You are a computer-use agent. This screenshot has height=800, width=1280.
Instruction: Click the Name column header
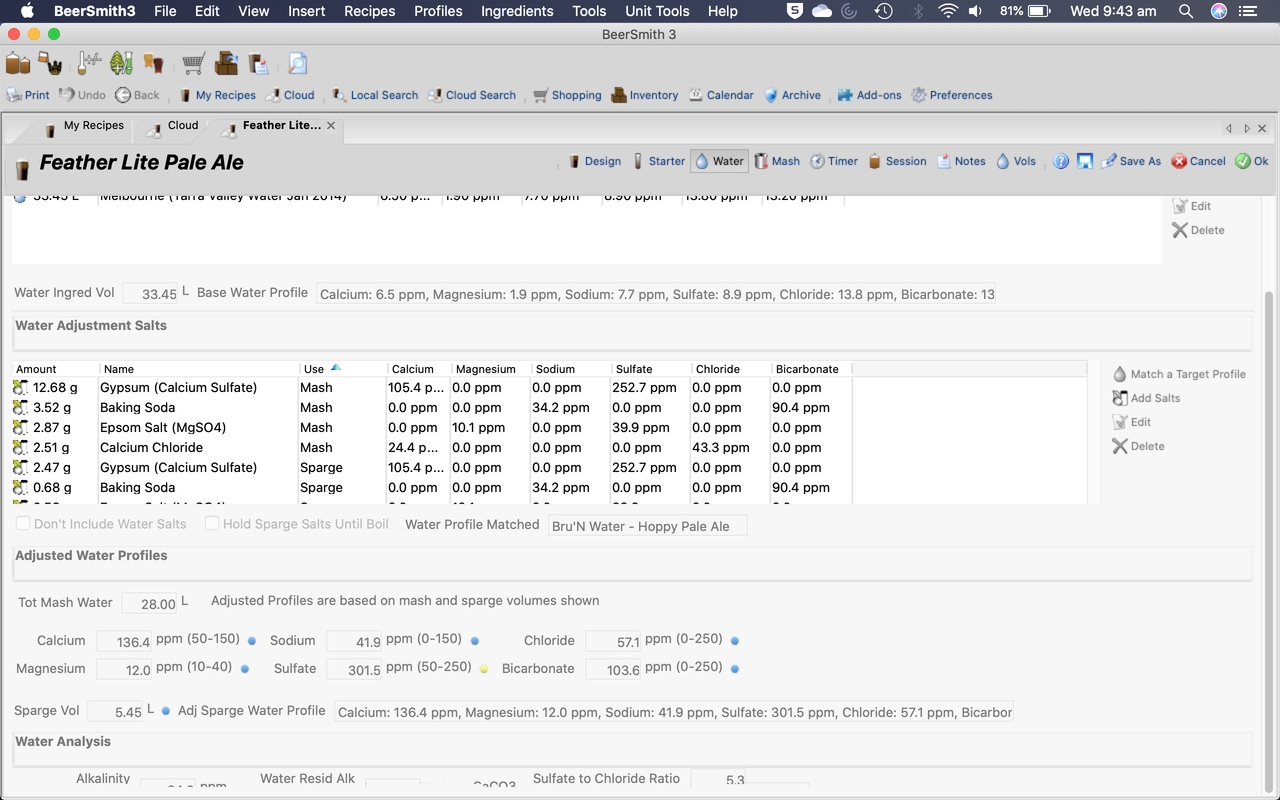199,369
